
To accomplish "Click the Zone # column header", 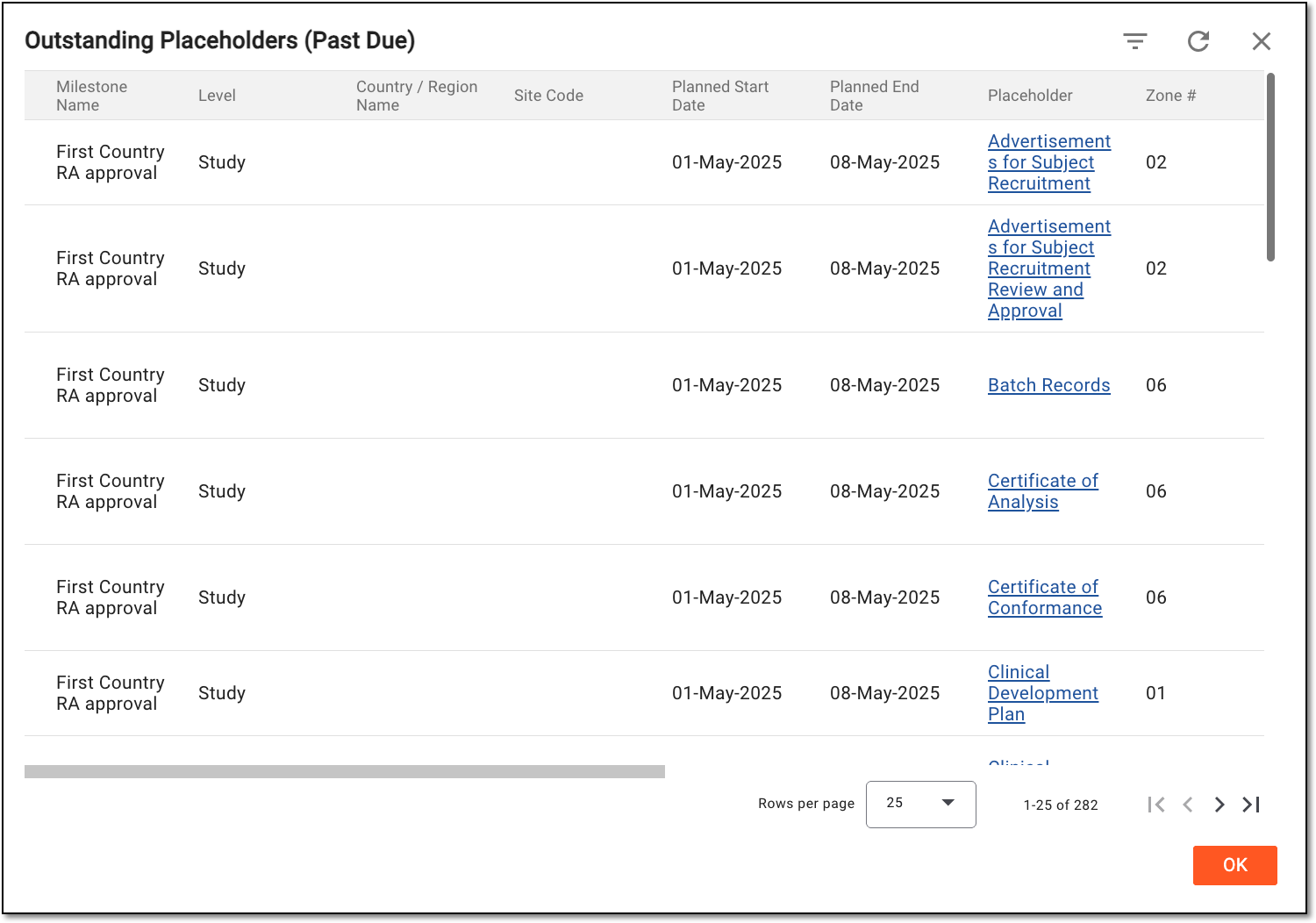I will [1170, 96].
